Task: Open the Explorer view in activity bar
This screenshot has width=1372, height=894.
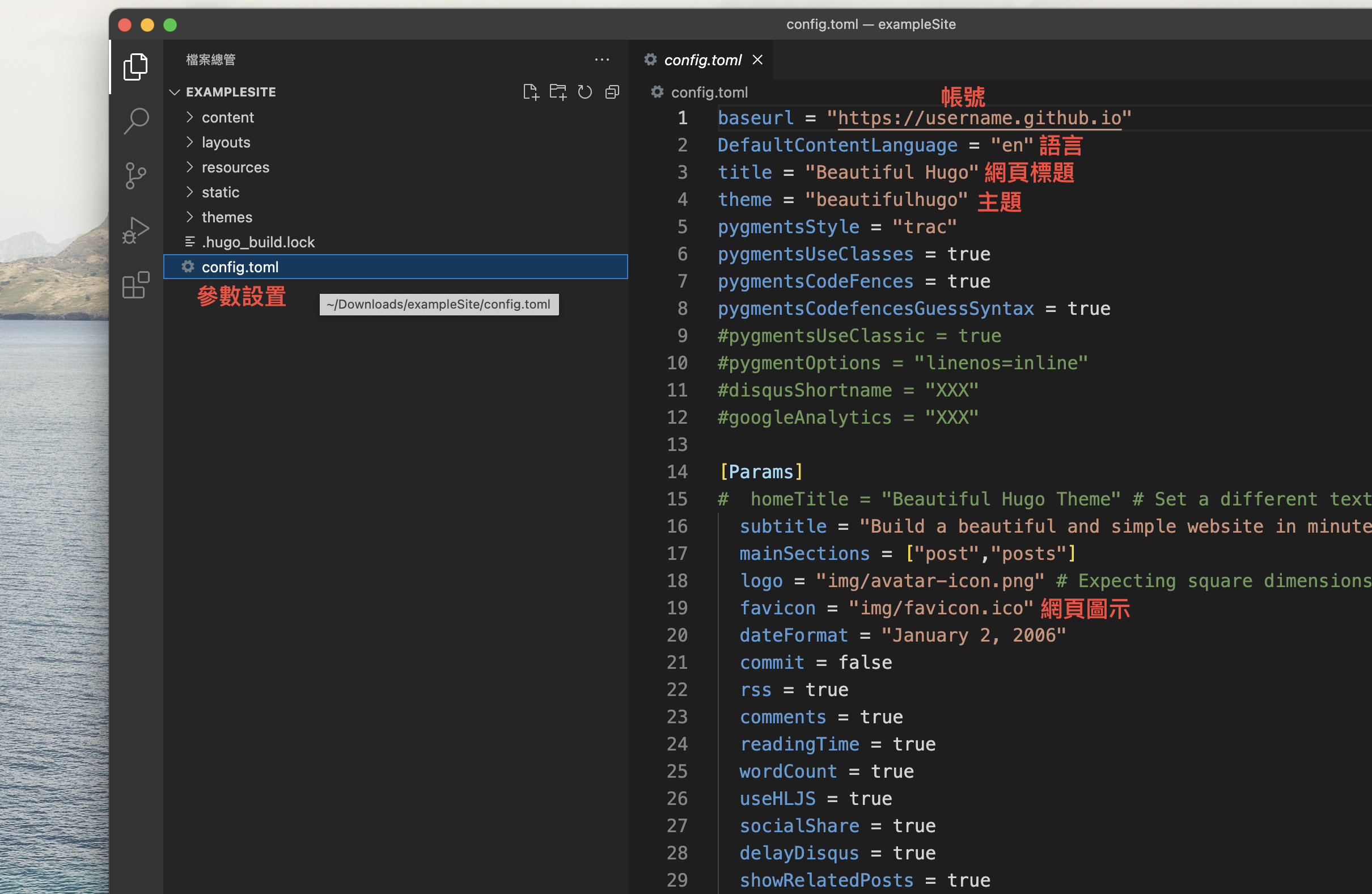Action: 135,67
